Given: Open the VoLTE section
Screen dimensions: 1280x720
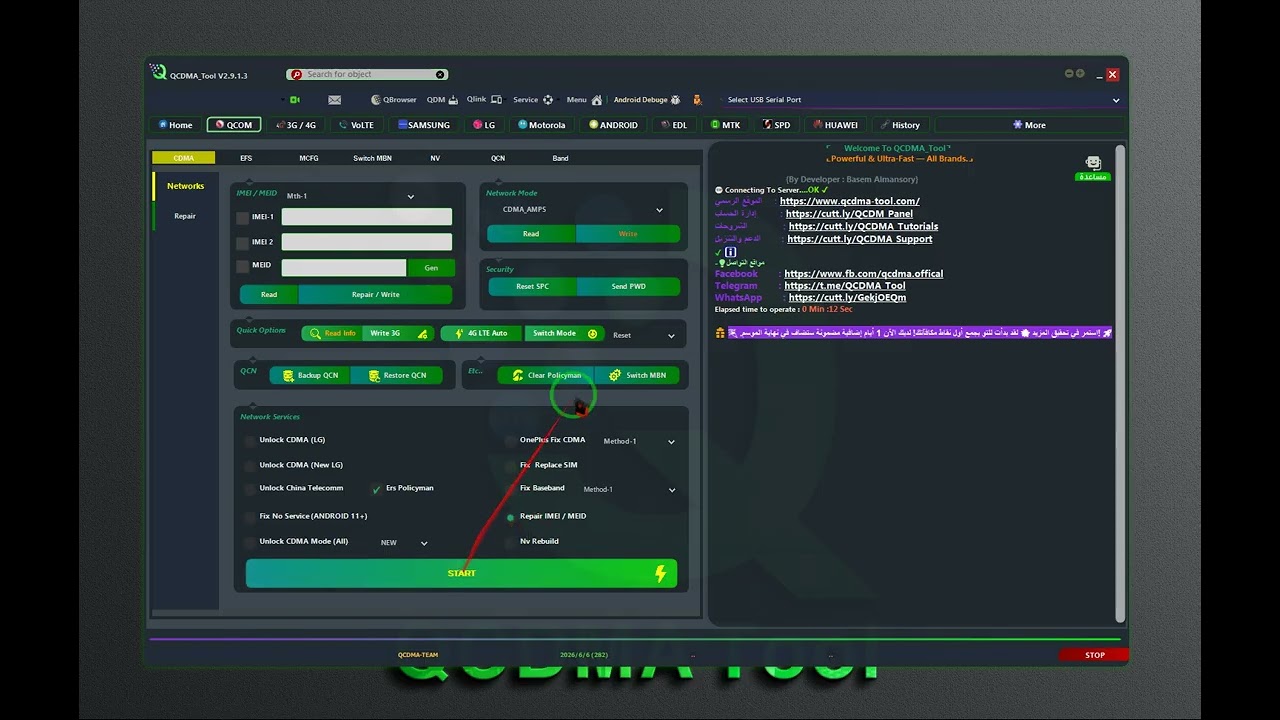Looking at the screenshot, I should 356,125.
